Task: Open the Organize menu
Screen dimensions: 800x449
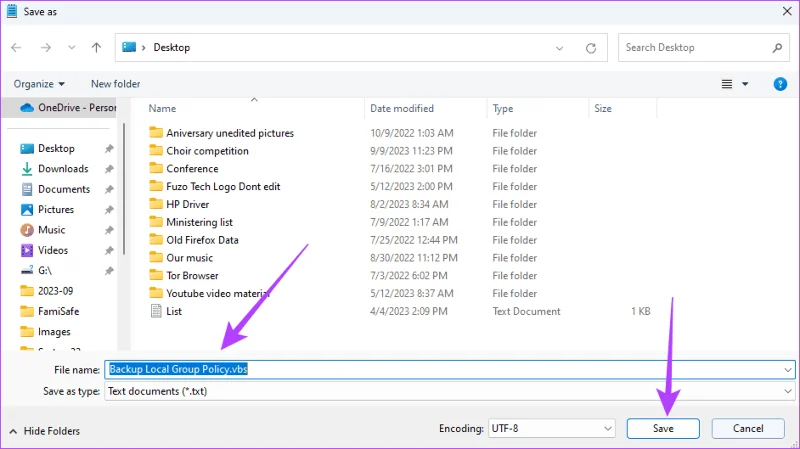Action: coord(39,84)
